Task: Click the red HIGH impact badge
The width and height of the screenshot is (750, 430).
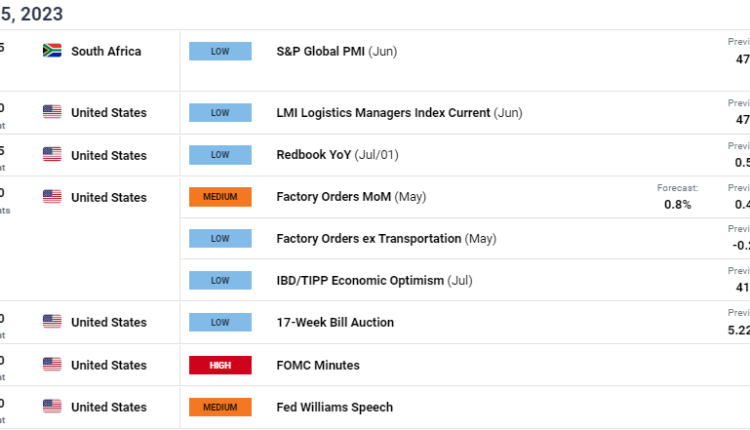Action: click(220, 365)
